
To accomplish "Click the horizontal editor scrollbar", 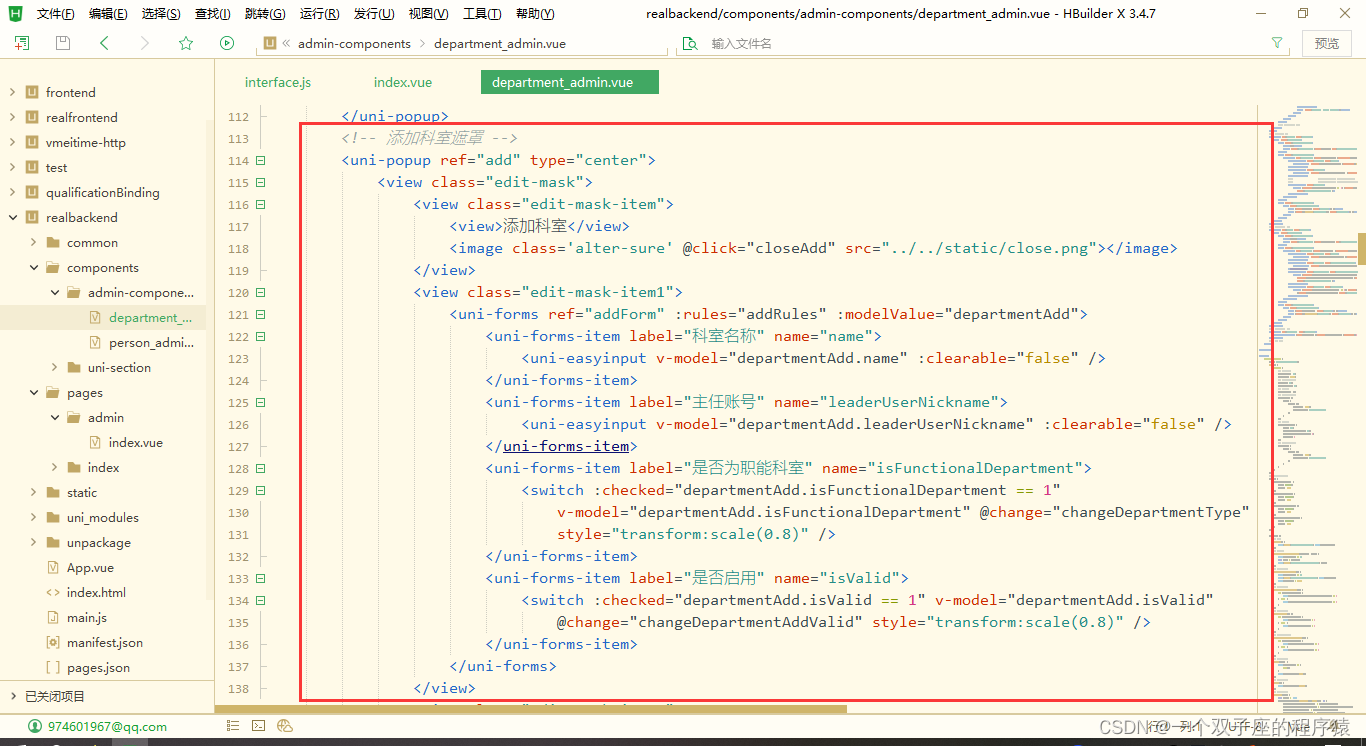I will pyautogui.click(x=531, y=709).
